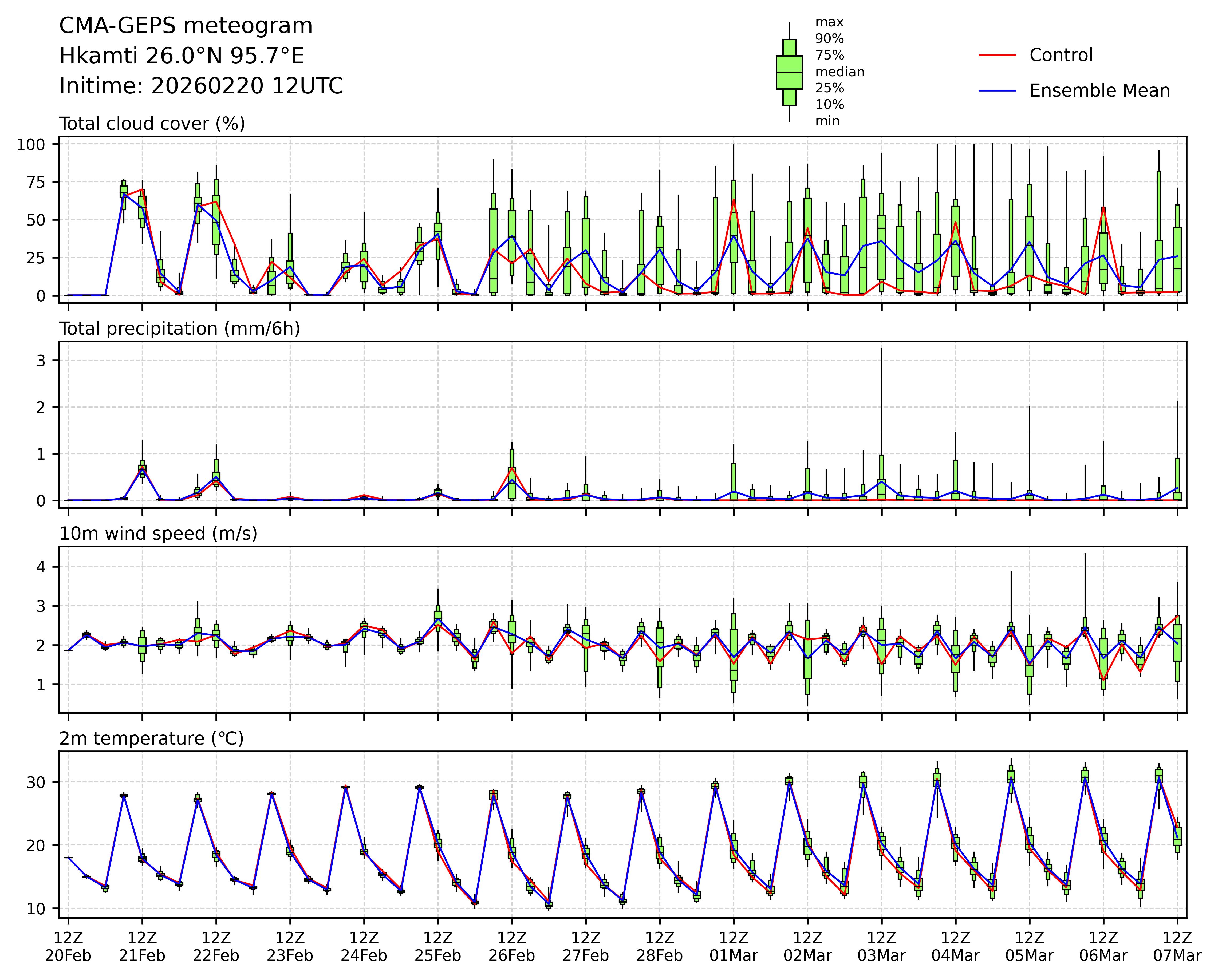
Task: Click the 'Total precipitation (mm/6h)' panel title
Action: [180, 329]
